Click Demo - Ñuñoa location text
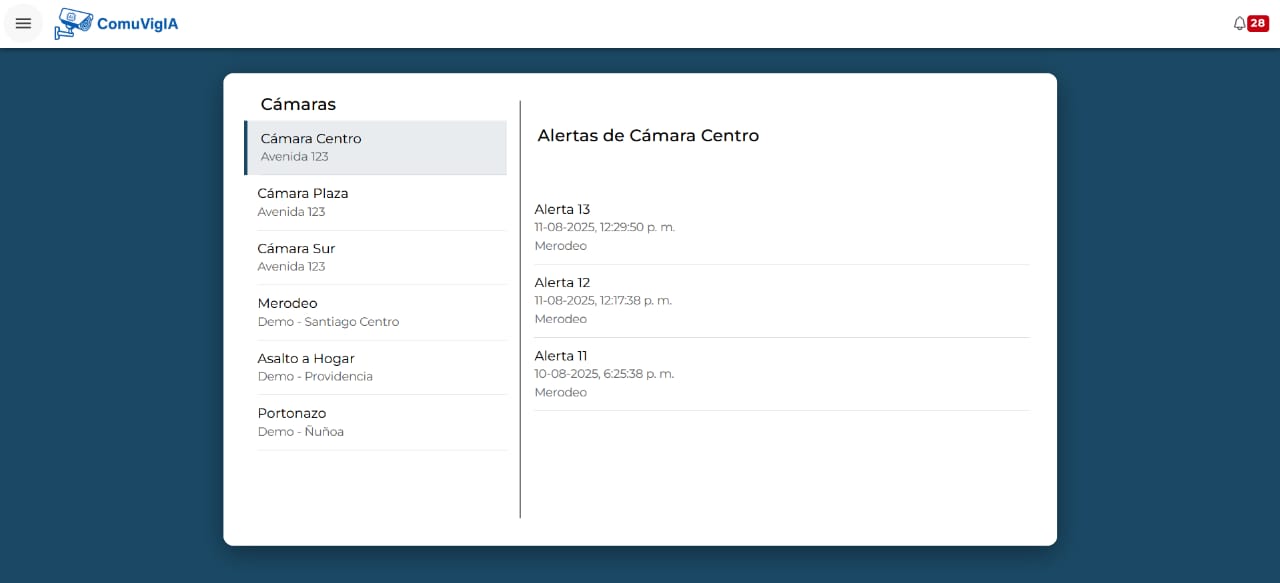 300,432
